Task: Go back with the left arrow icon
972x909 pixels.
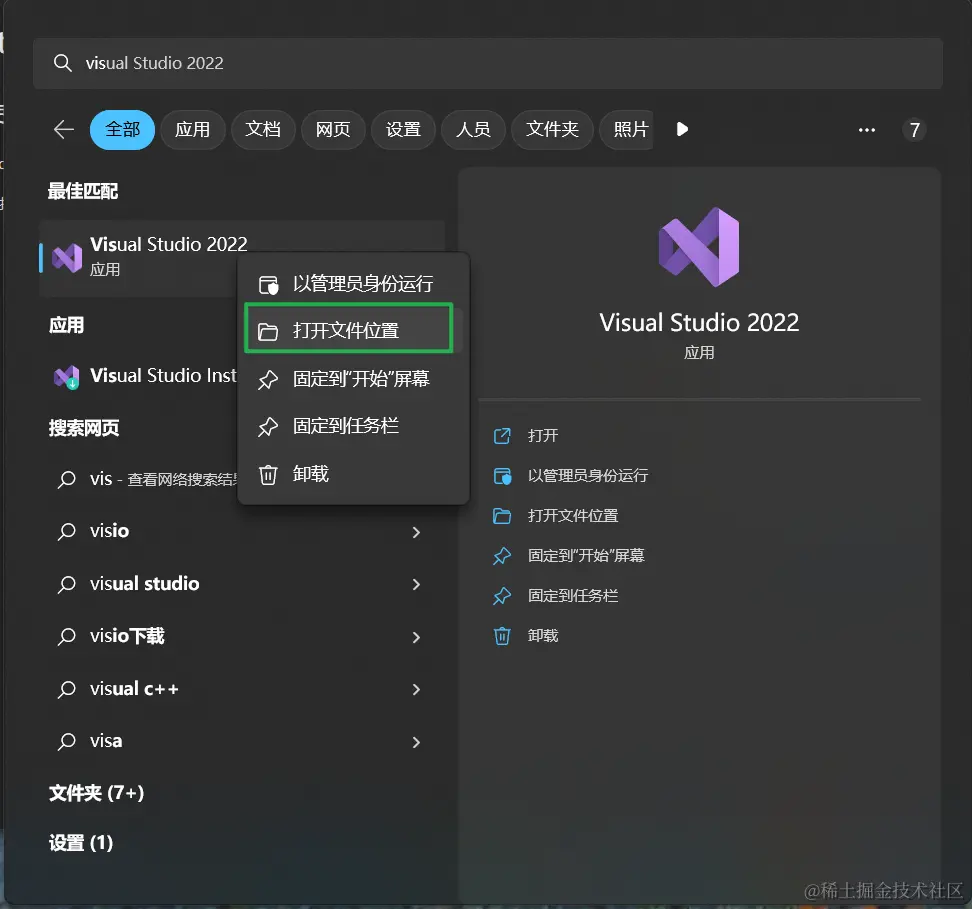Action: pos(63,130)
